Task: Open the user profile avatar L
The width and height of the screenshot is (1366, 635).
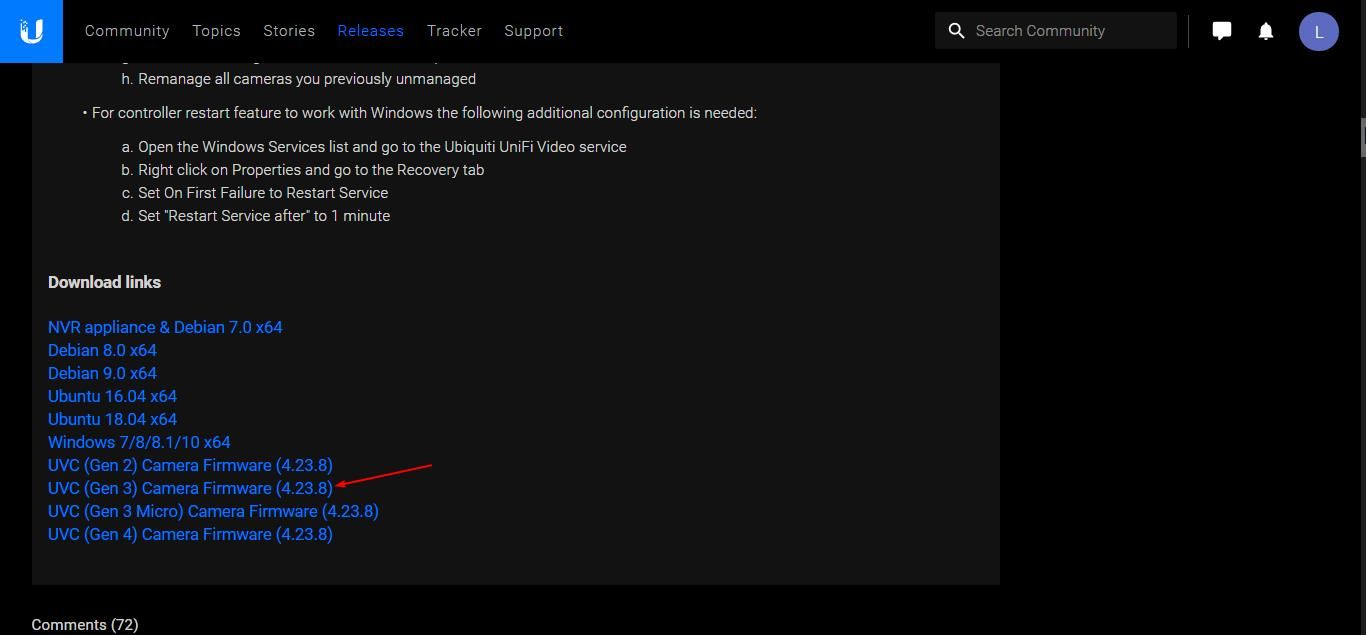Action: click(1318, 31)
